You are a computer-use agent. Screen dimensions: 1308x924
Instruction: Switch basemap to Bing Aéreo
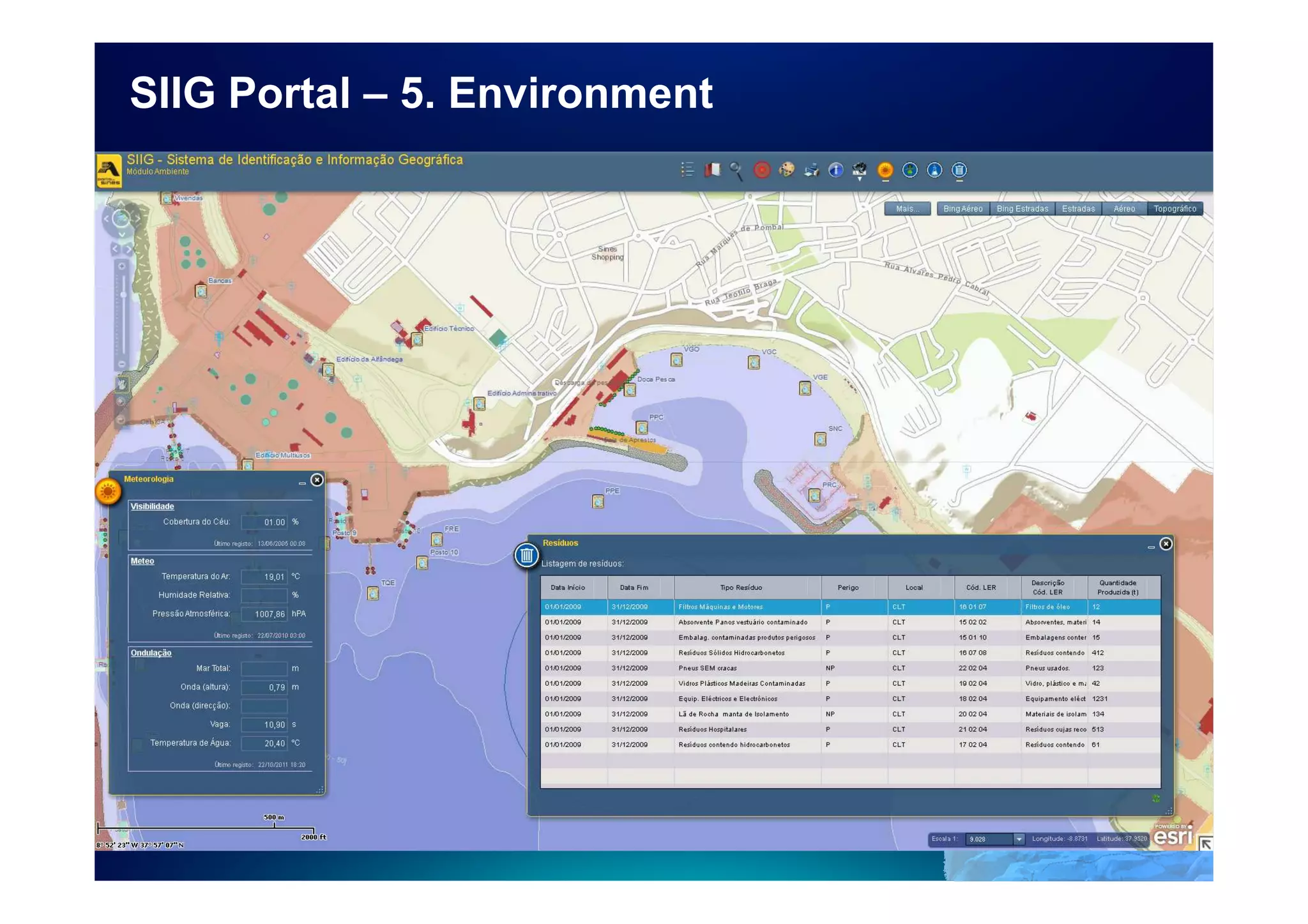[963, 209]
